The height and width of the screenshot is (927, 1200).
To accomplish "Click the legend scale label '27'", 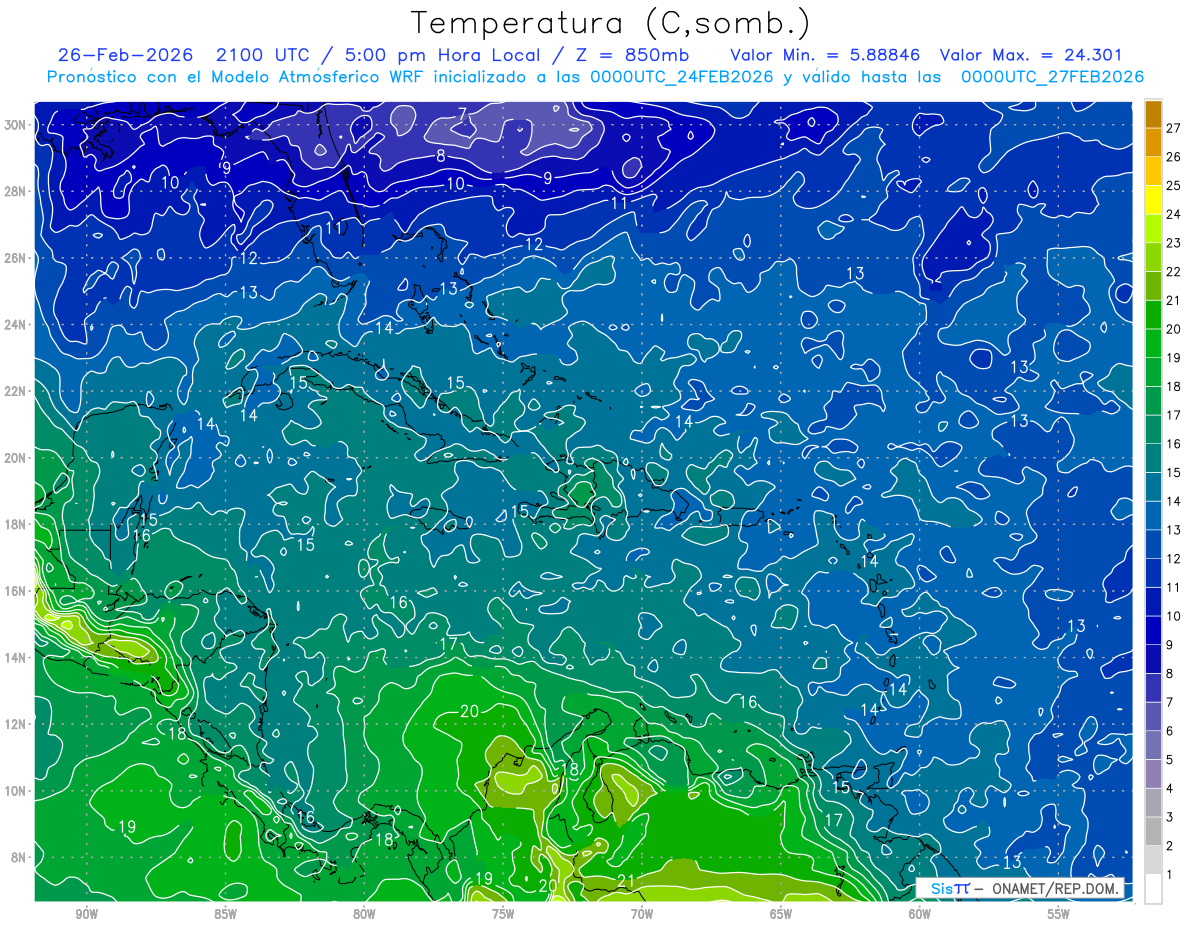I will pyautogui.click(x=1174, y=128).
